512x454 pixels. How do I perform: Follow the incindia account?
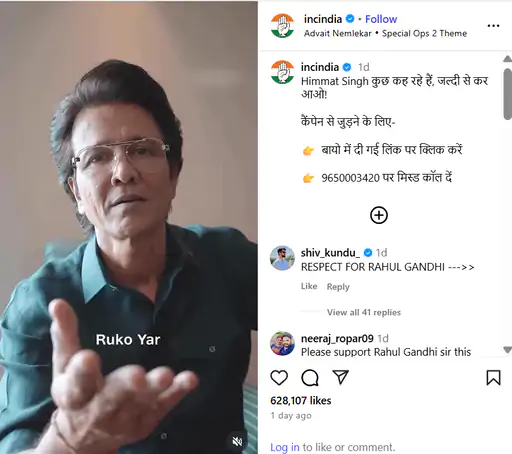pos(381,19)
